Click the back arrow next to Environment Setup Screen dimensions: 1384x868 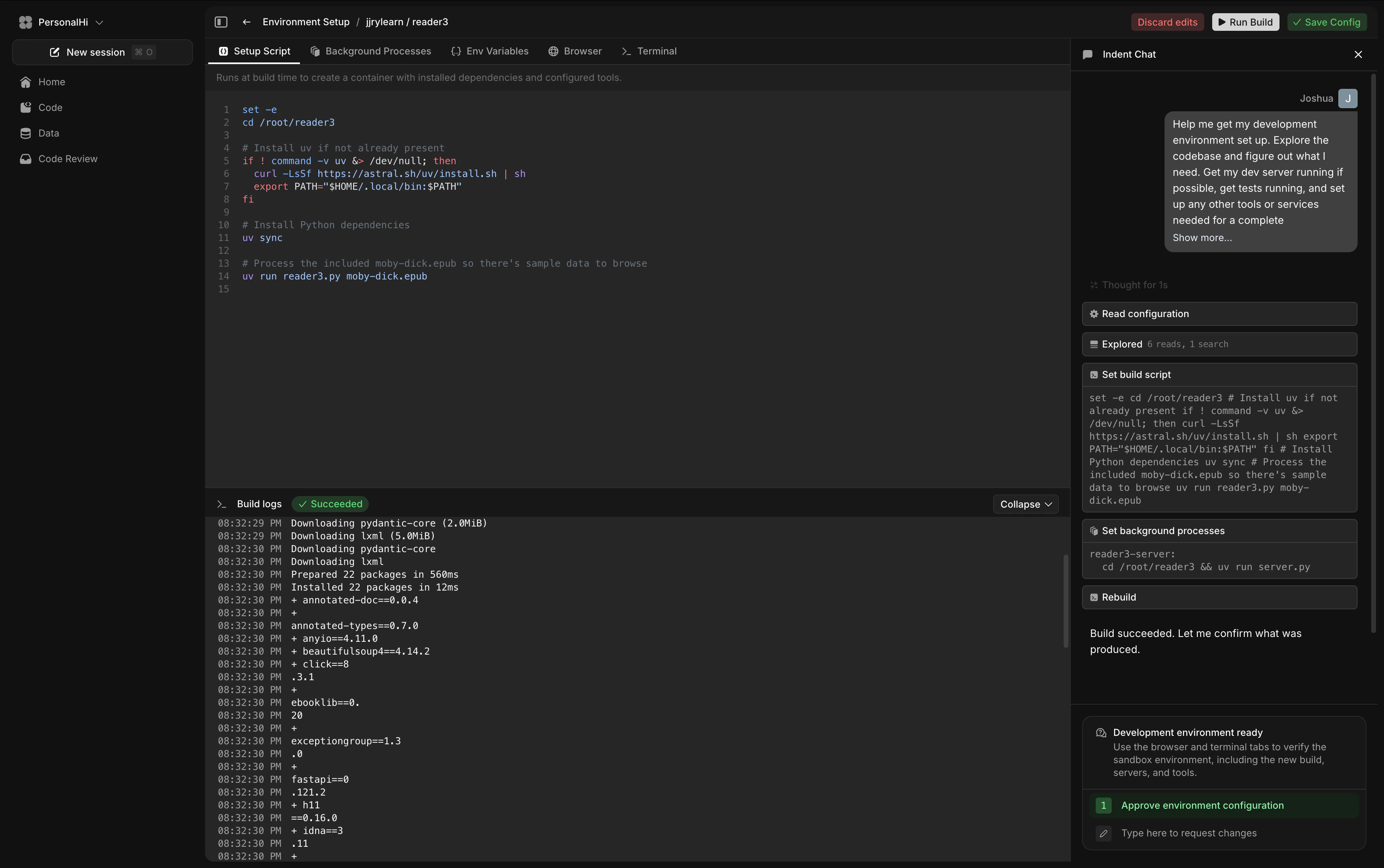(247, 22)
